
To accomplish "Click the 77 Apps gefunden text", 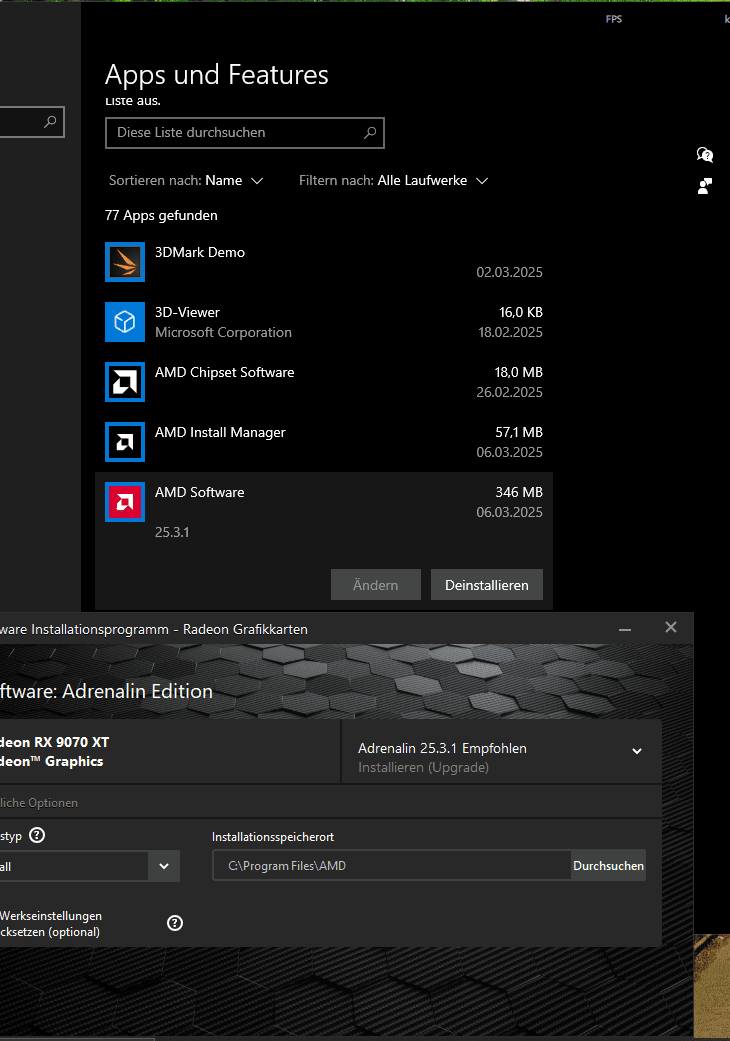I will [161, 216].
